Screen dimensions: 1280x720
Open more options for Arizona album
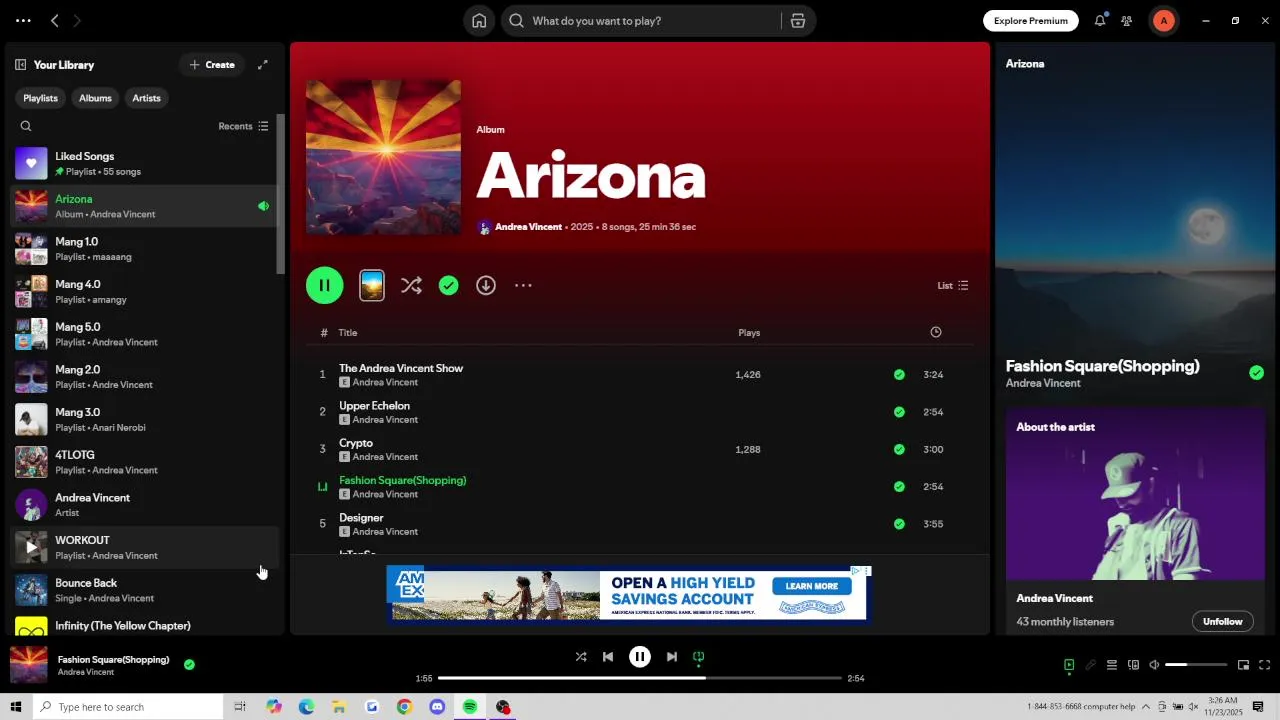point(523,286)
